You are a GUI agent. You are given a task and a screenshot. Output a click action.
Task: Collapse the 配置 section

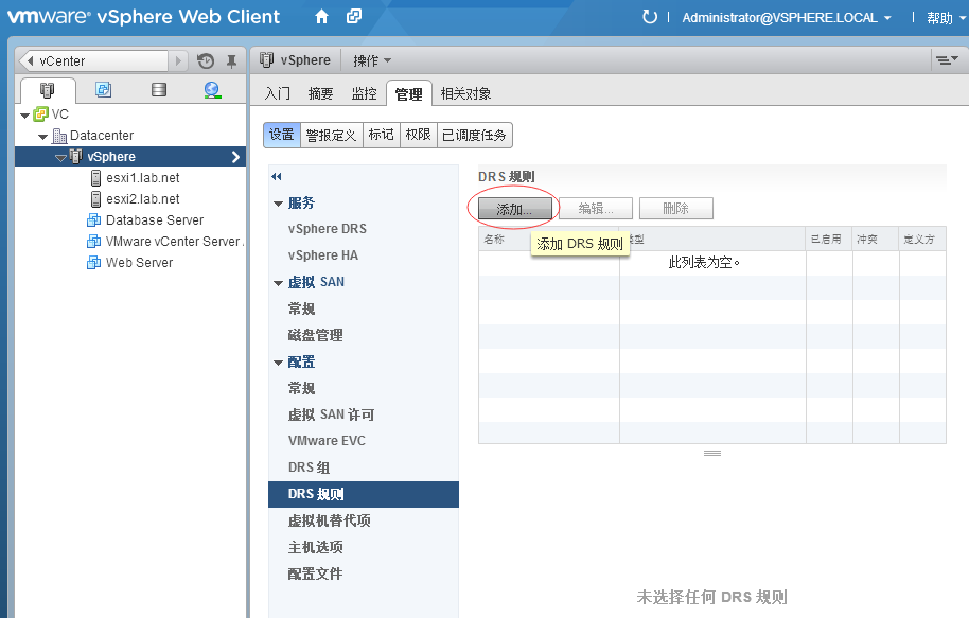click(x=278, y=363)
